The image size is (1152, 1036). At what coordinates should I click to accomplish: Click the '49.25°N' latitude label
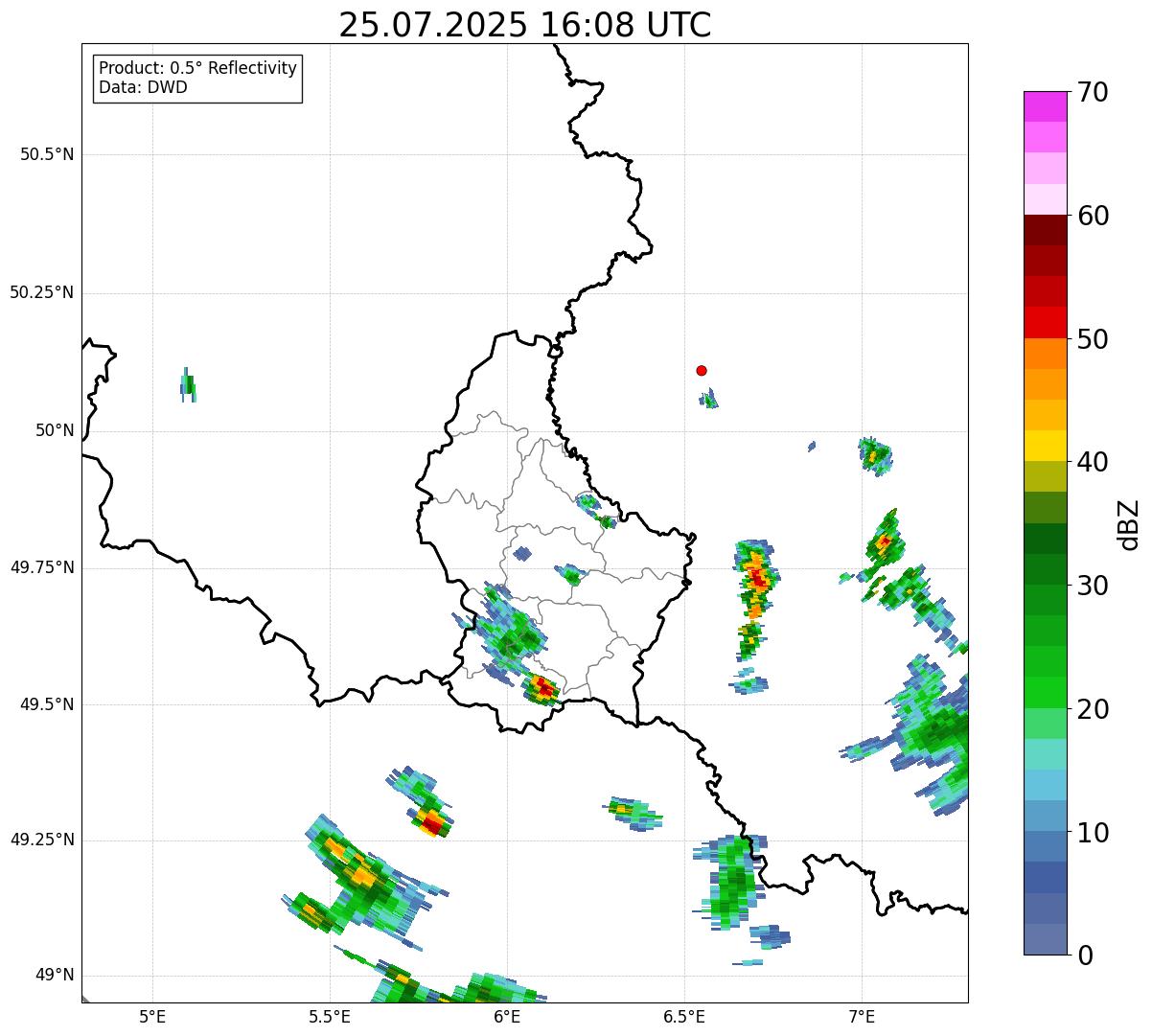pyautogui.click(x=42, y=840)
